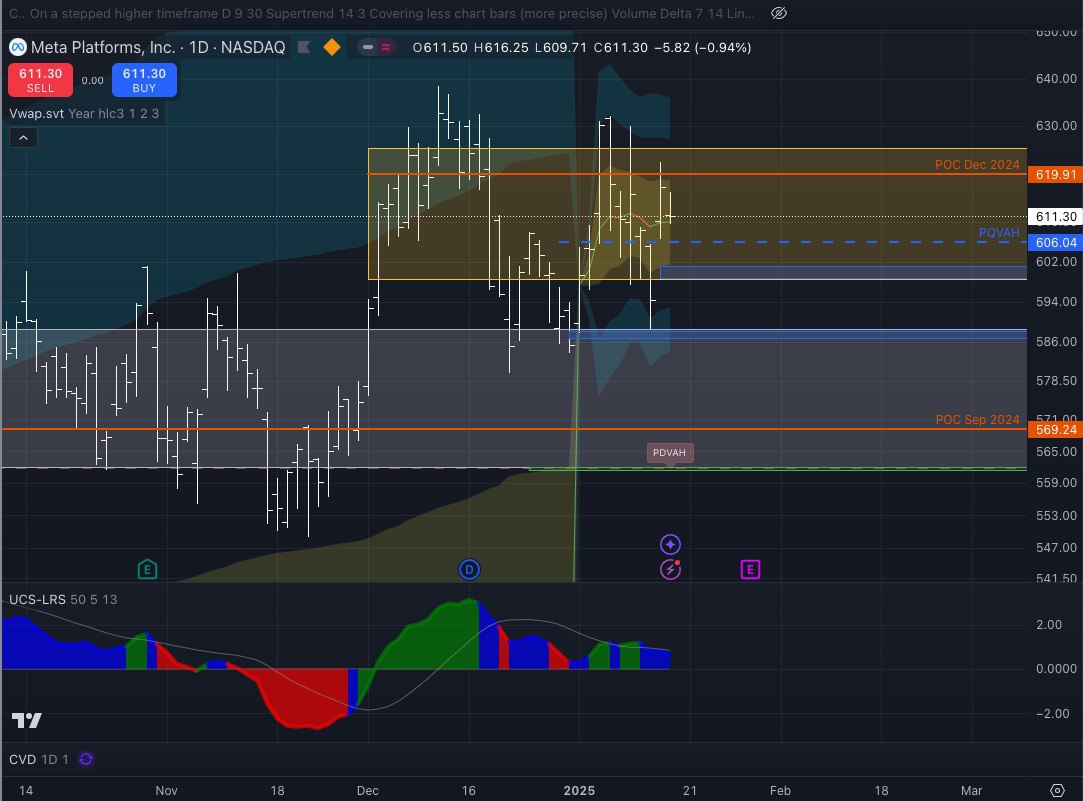Click the past earnings E marker
1083x801 pixels.
[147, 569]
